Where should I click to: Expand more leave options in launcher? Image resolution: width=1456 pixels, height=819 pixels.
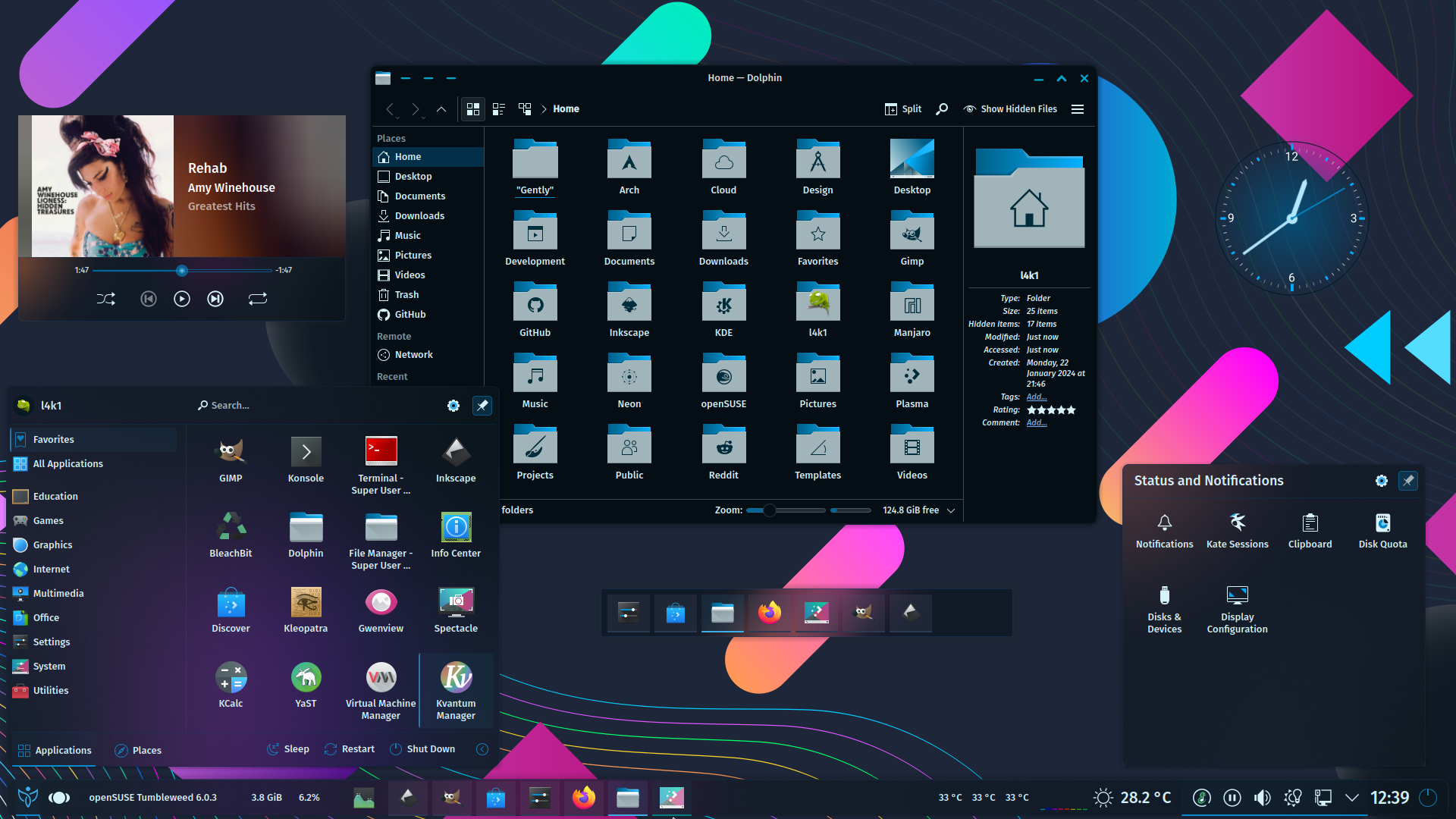point(482,749)
